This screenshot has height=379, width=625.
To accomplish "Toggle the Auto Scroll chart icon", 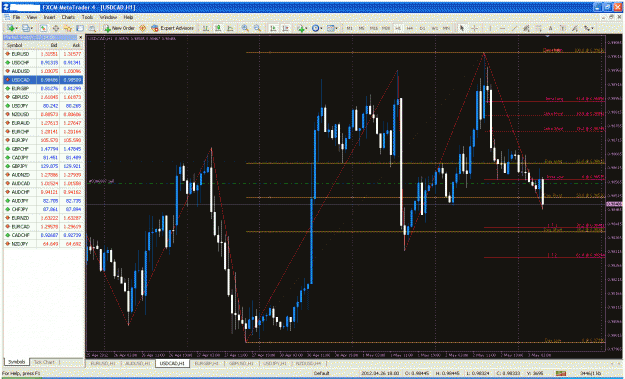I will pyautogui.click(x=273, y=28).
